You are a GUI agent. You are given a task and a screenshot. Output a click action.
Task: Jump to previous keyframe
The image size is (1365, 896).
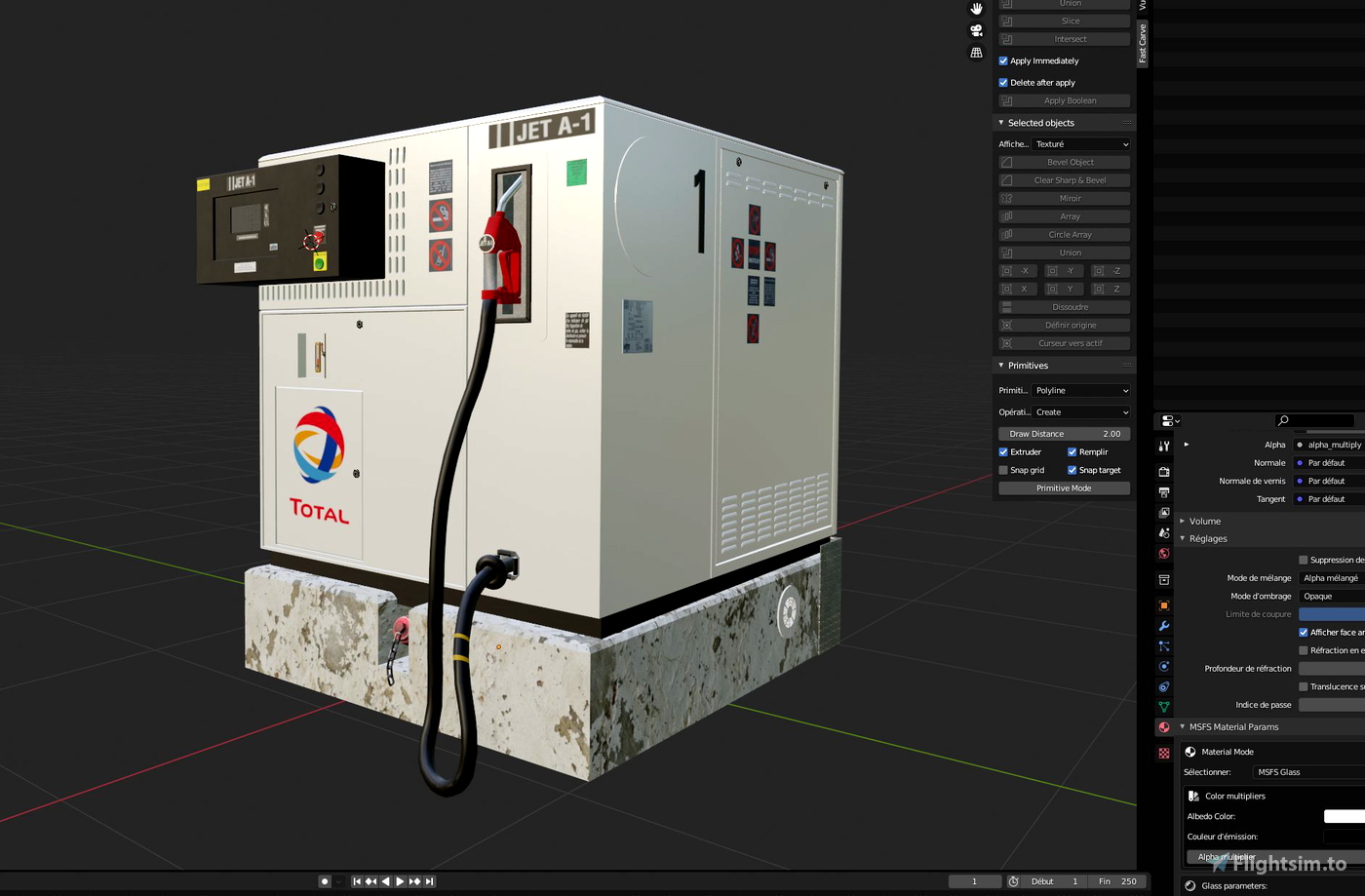pyautogui.click(x=371, y=881)
